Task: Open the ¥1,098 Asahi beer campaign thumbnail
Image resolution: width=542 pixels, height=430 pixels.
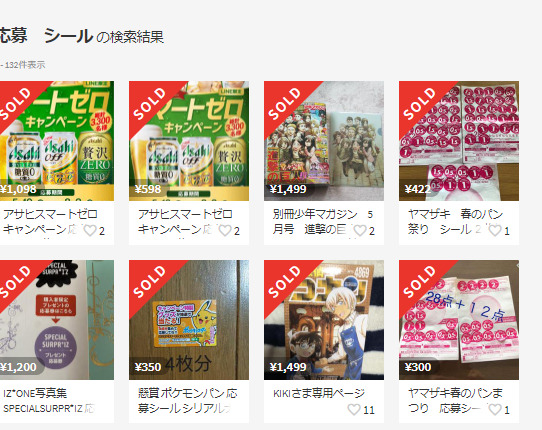Action: [57, 141]
